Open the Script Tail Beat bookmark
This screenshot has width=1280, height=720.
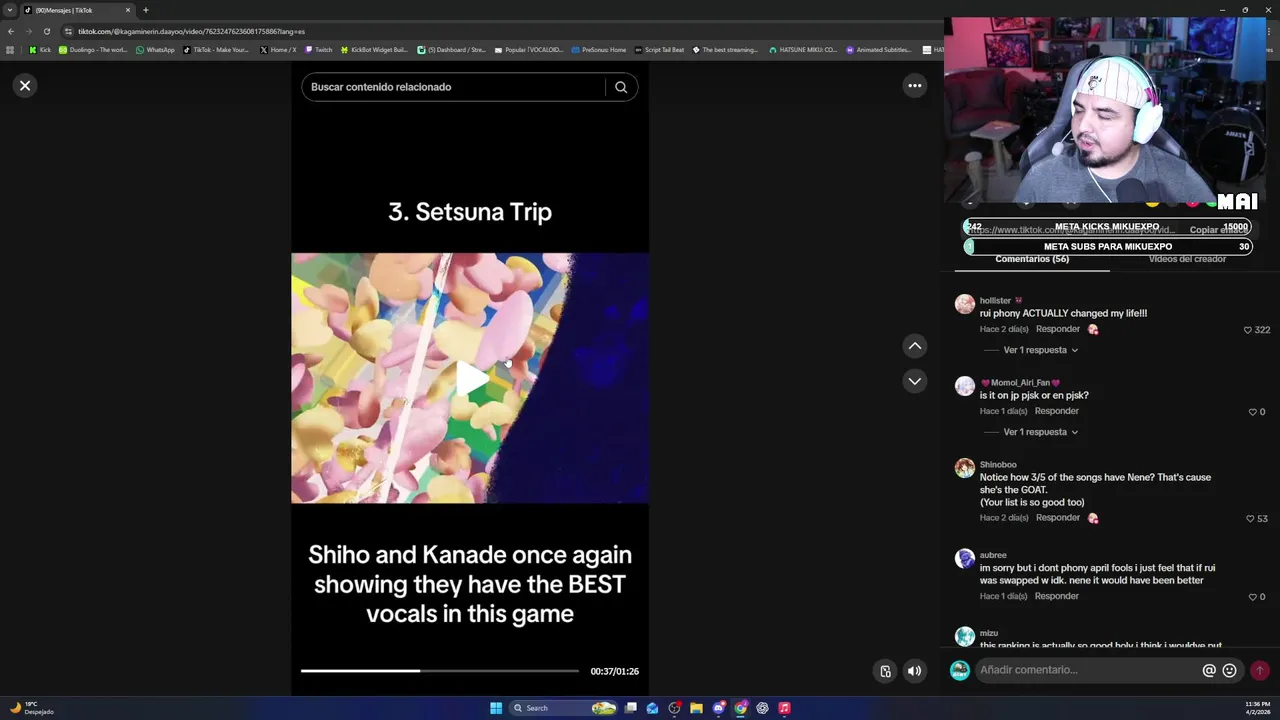tap(660, 49)
